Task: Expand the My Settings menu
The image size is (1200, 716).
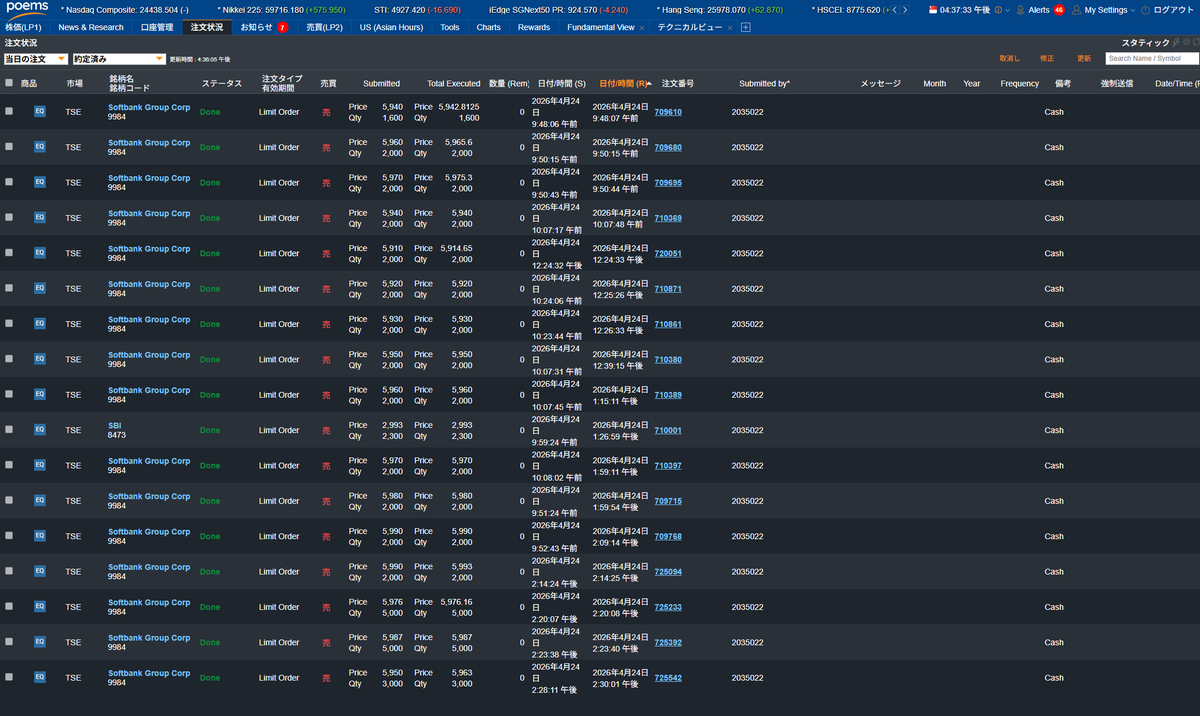Action: [x=1133, y=10]
